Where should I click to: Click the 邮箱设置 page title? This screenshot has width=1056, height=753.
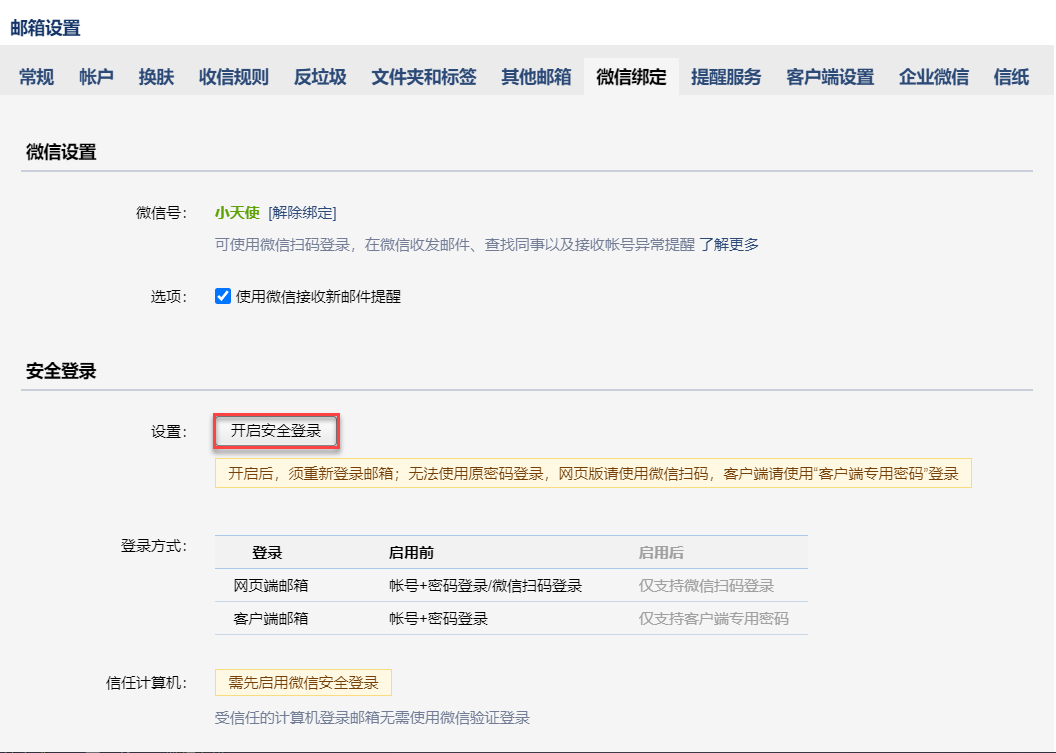point(45,28)
